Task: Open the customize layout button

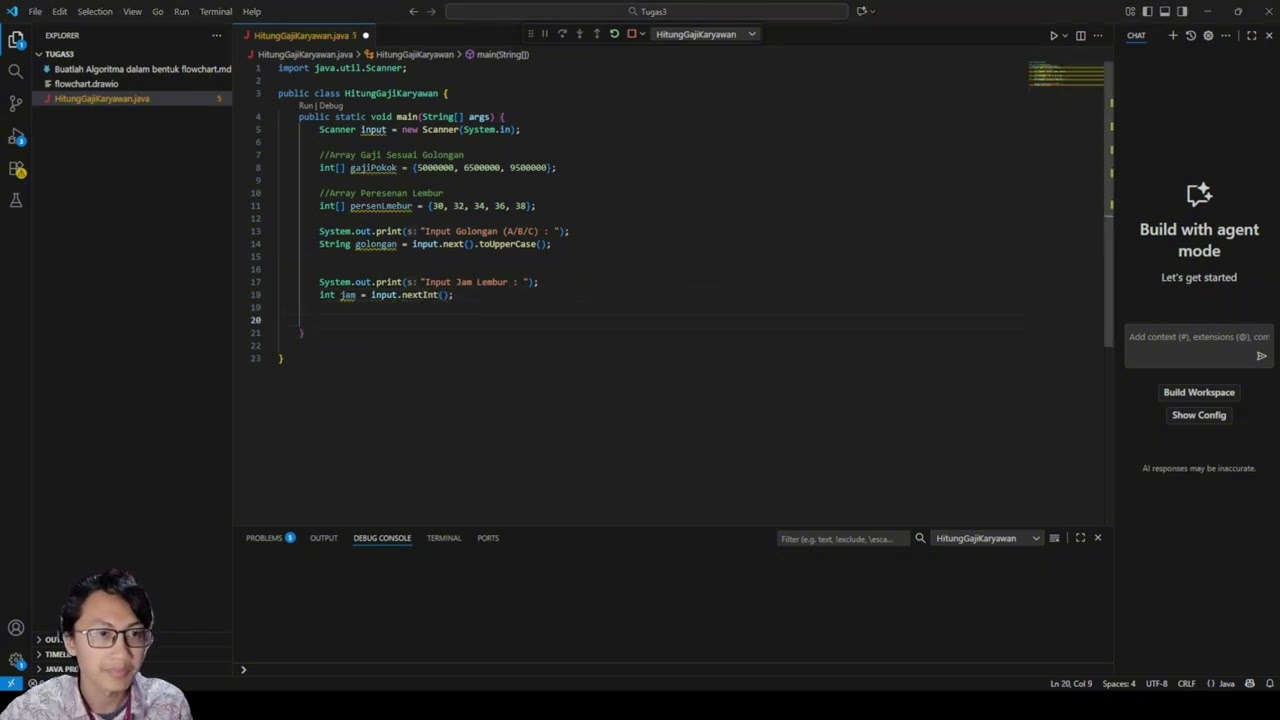Action: tap(1130, 12)
